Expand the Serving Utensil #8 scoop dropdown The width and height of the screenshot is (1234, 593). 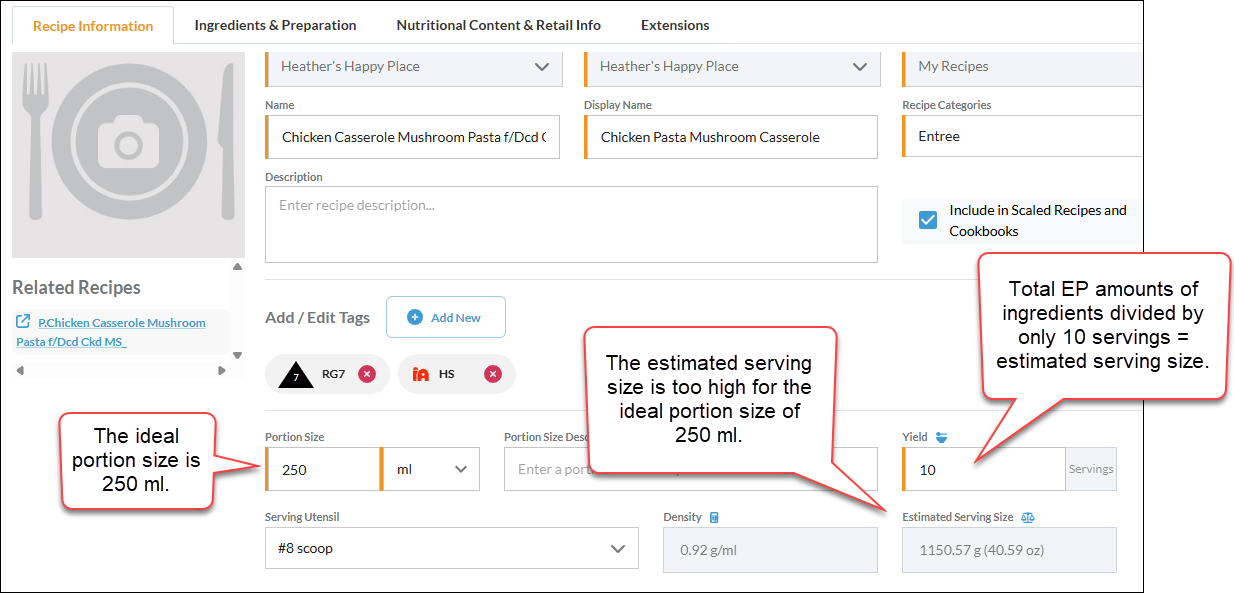[452, 548]
